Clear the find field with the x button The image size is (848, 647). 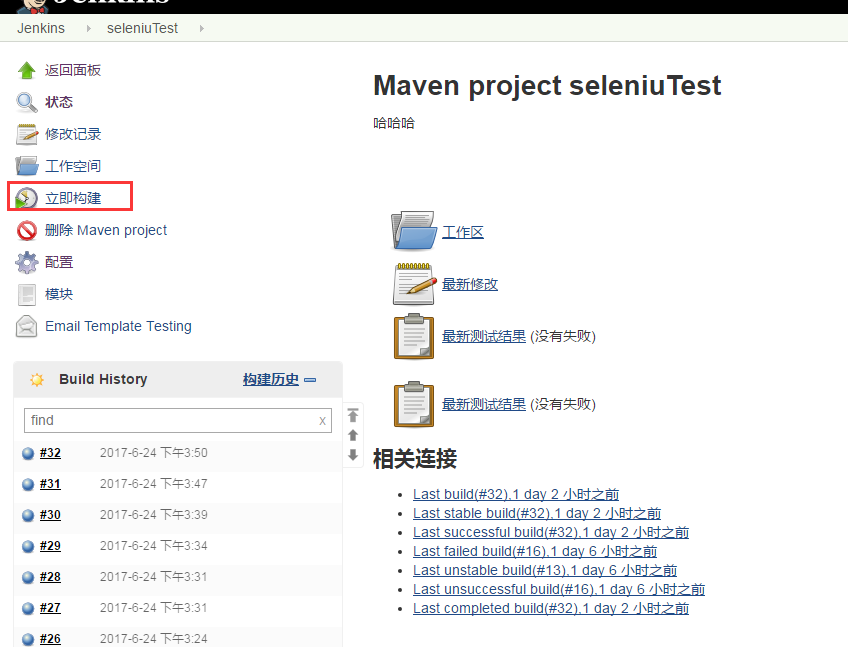[x=322, y=421]
